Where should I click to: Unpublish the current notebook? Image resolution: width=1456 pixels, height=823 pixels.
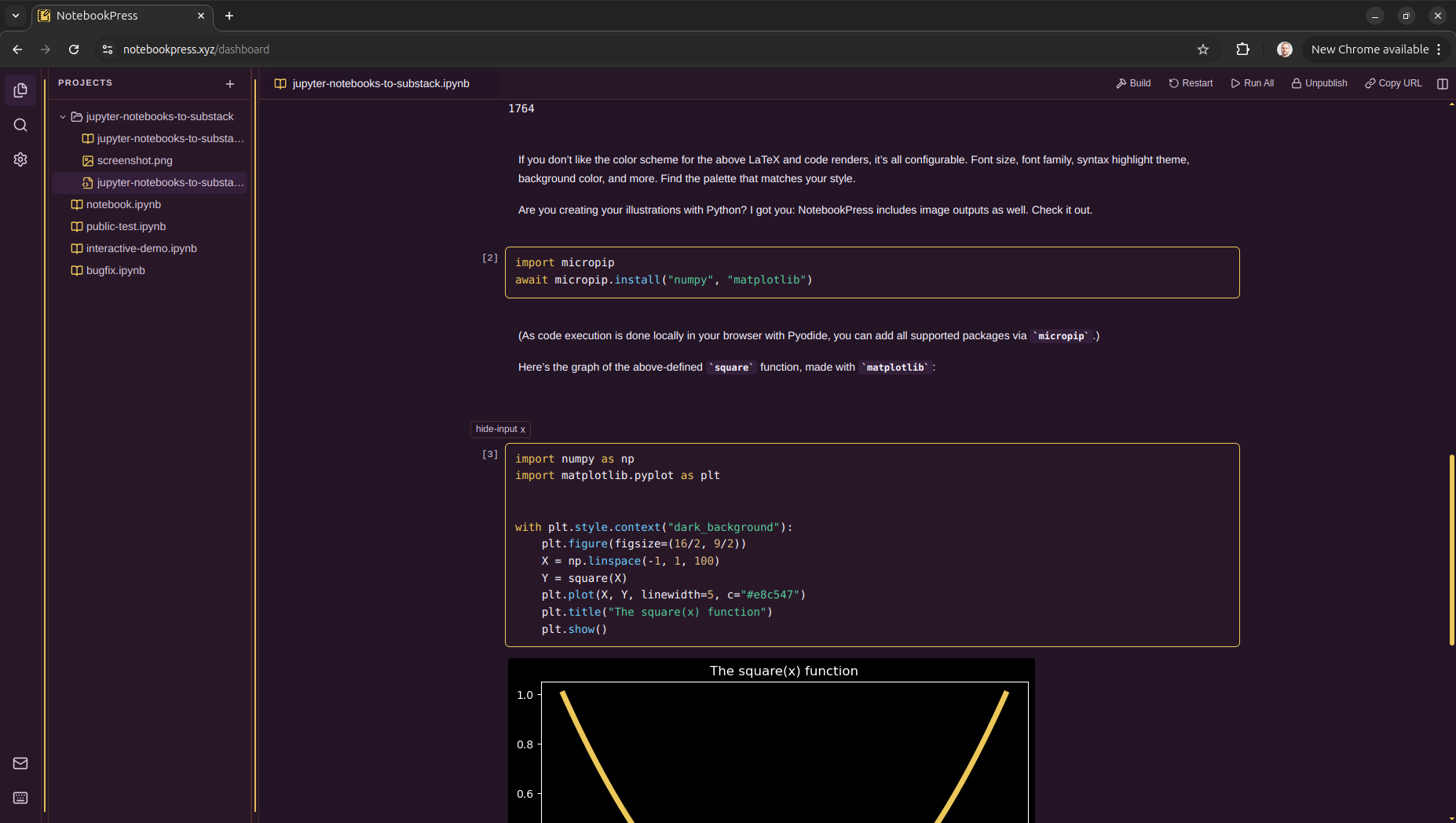point(1319,83)
